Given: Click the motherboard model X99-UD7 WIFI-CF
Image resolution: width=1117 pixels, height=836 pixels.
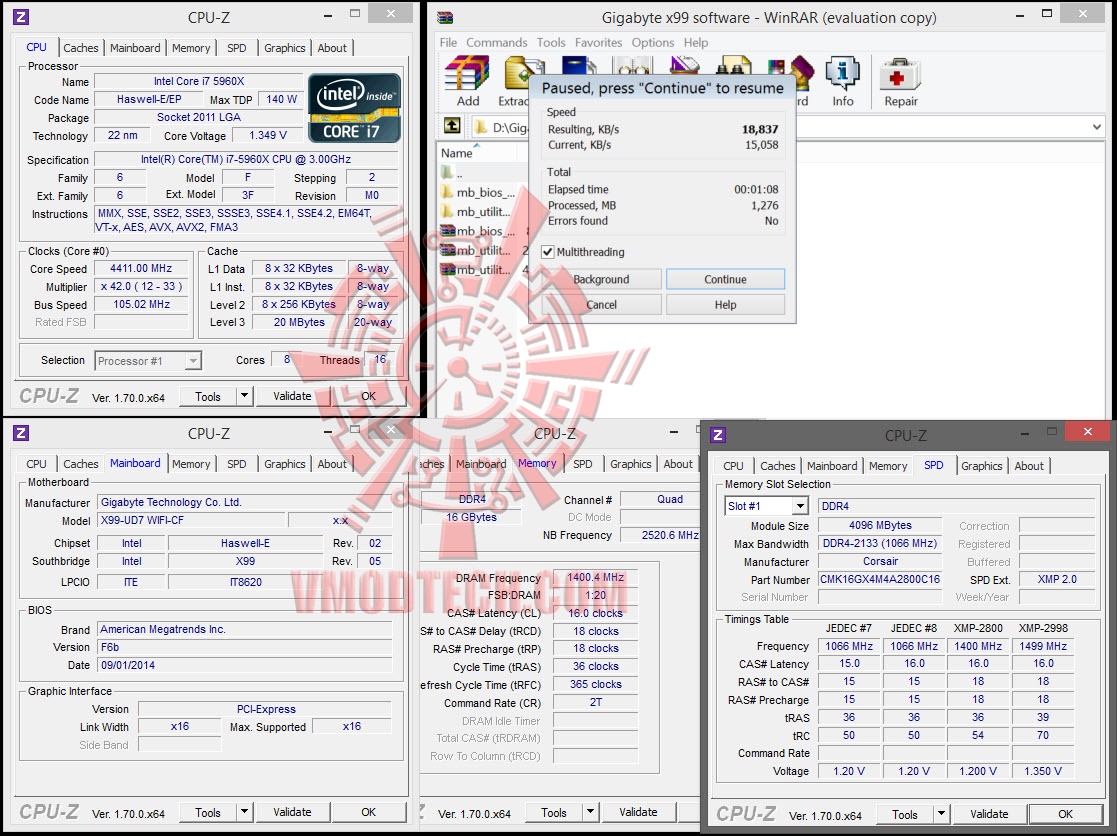Looking at the screenshot, I should click(191, 520).
